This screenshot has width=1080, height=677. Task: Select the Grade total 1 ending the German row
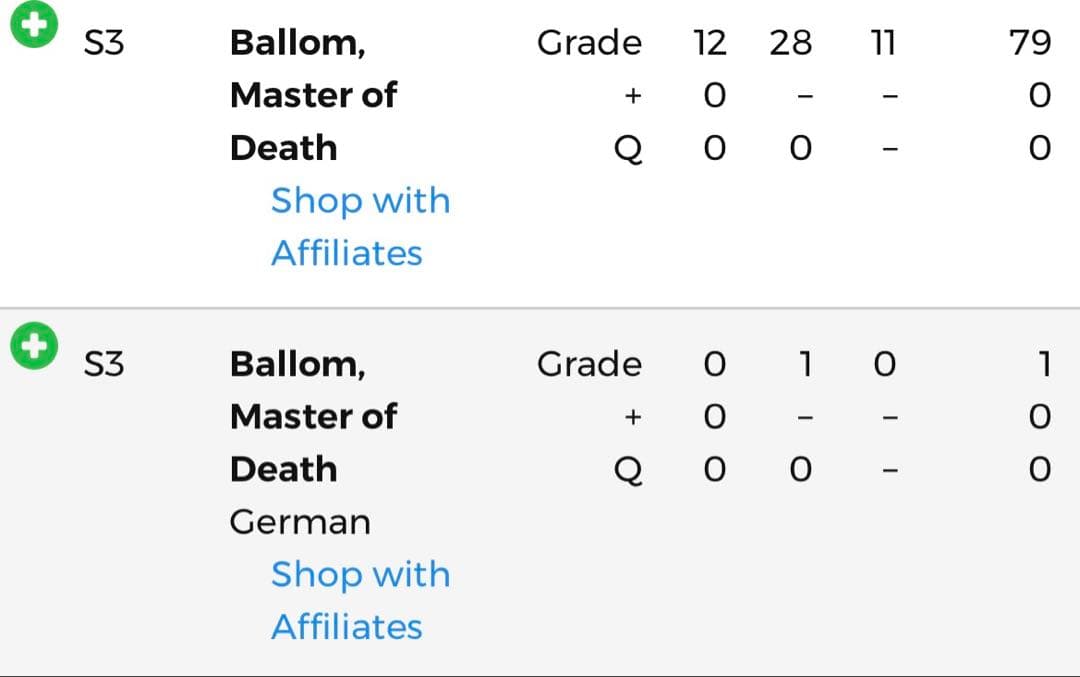(1044, 364)
